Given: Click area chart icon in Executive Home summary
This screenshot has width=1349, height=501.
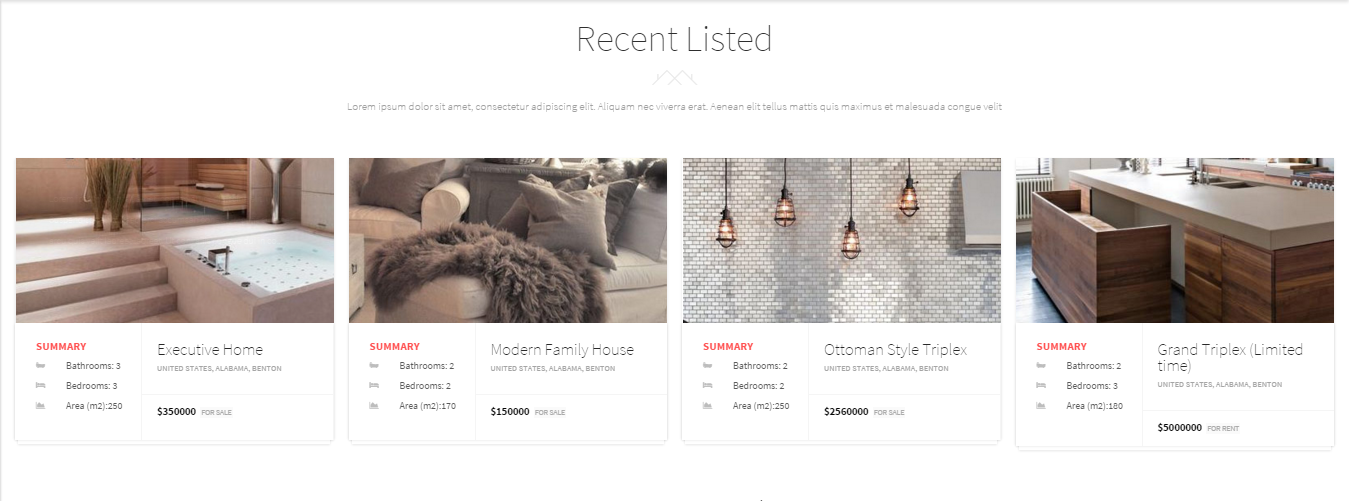Looking at the screenshot, I should (41, 406).
